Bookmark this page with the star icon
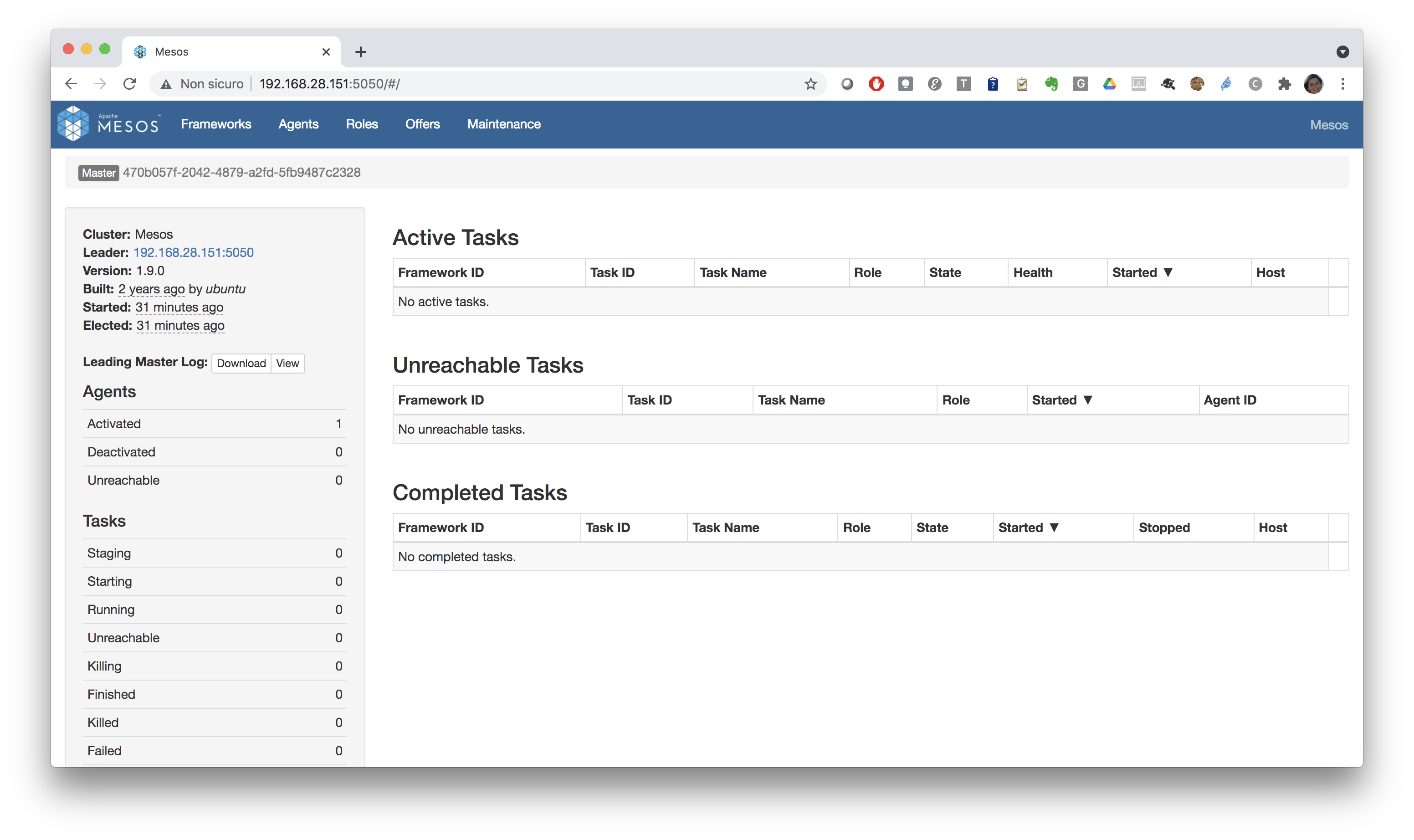Viewport: 1414px width, 840px height. click(x=810, y=84)
